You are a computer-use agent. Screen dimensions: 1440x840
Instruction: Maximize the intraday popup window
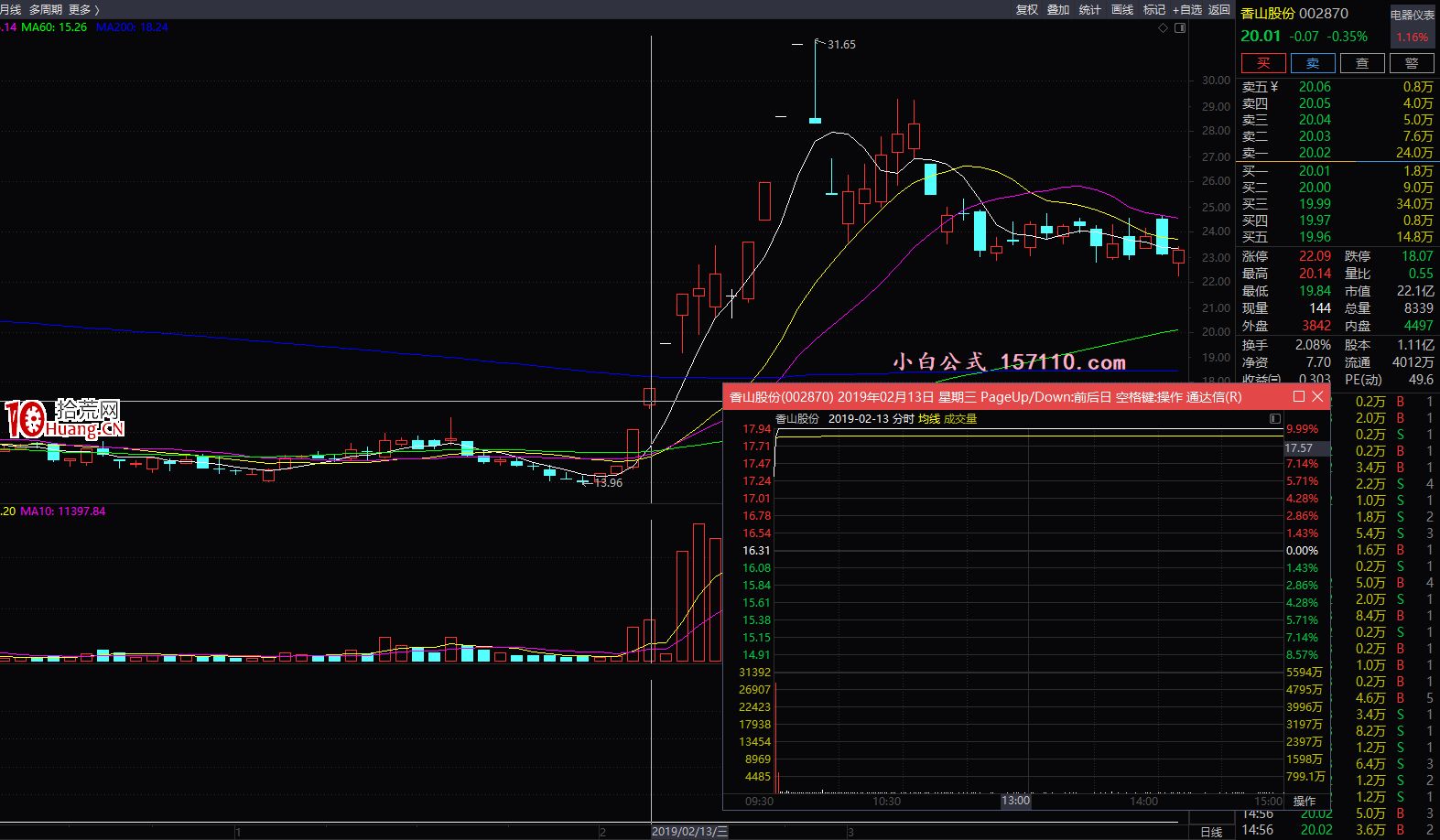coord(1298,396)
